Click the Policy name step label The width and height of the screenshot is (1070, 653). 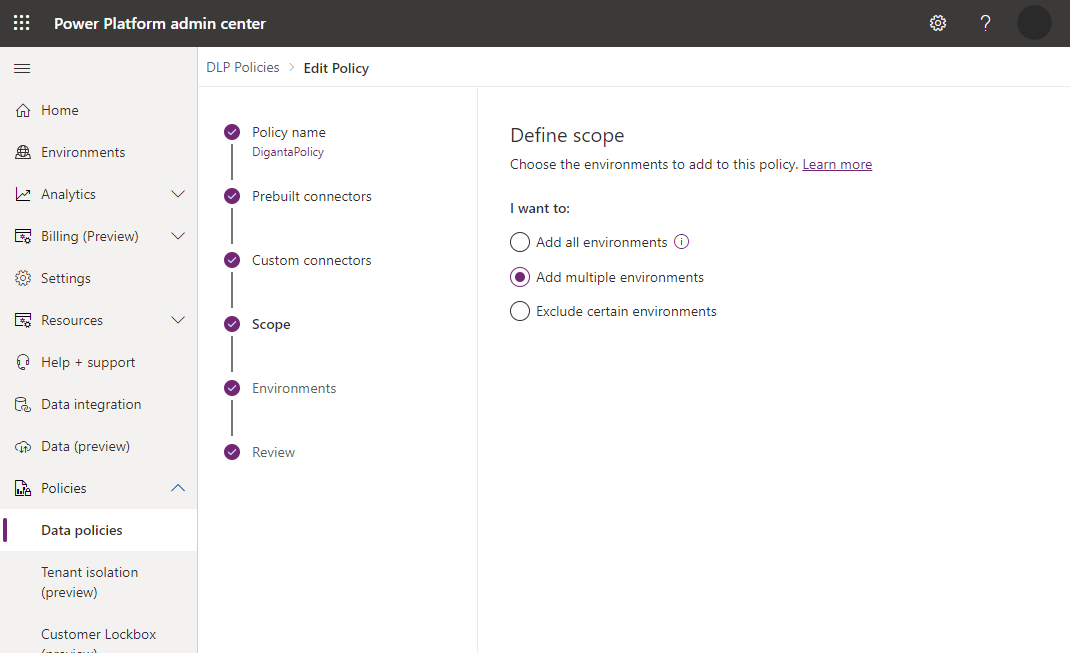[289, 132]
